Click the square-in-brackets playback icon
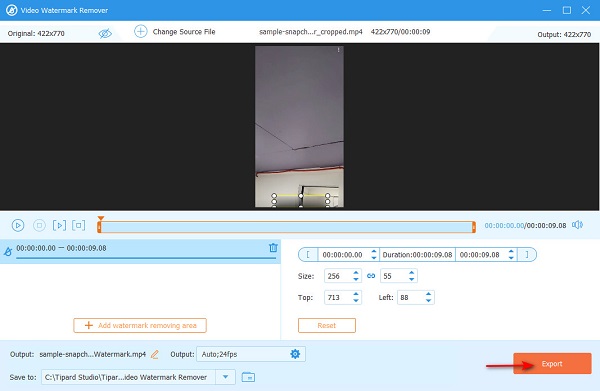This screenshot has width=600, height=391. click(x=78, y=225)
